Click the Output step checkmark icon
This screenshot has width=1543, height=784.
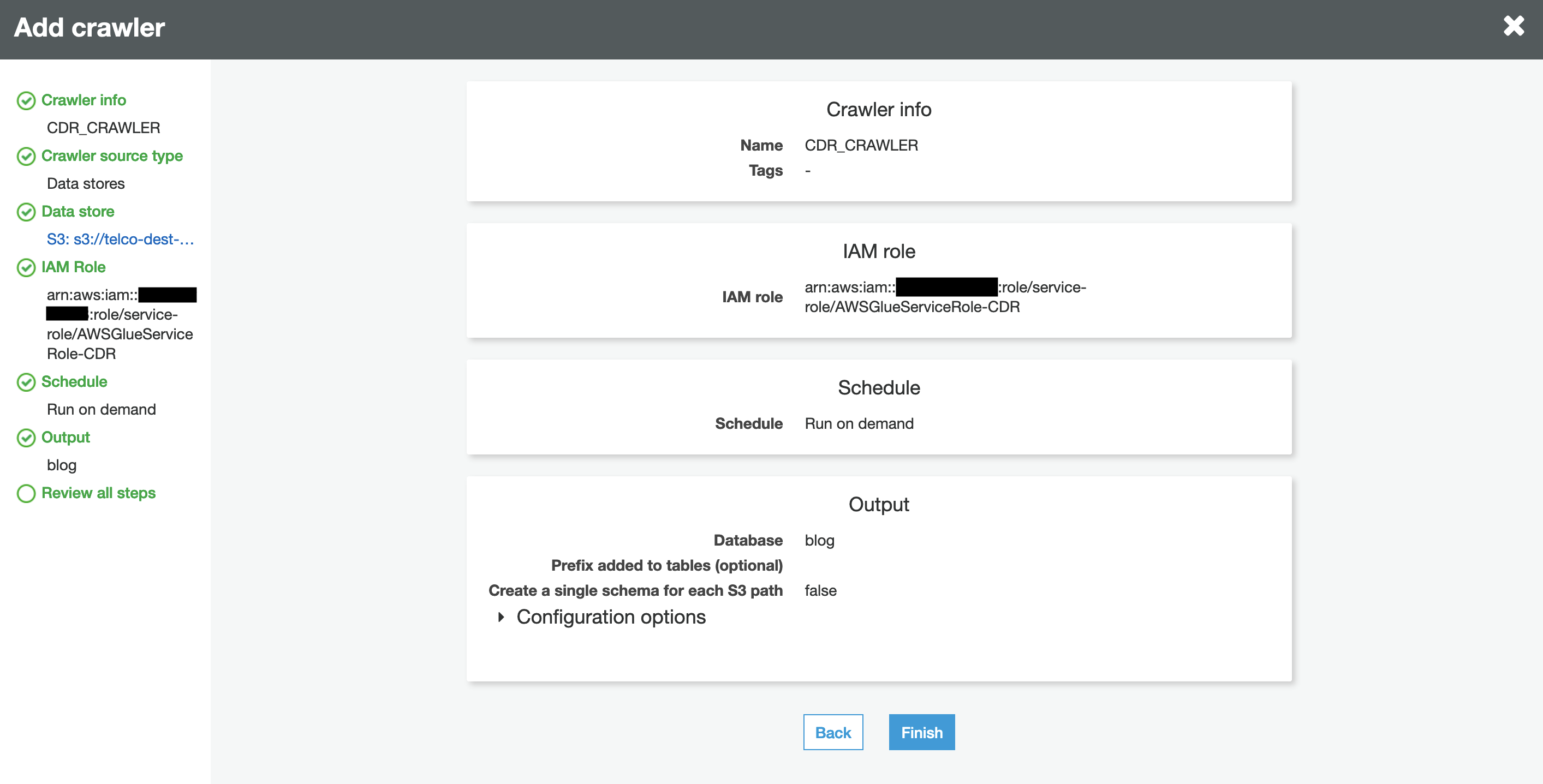[x=26, y=438]
